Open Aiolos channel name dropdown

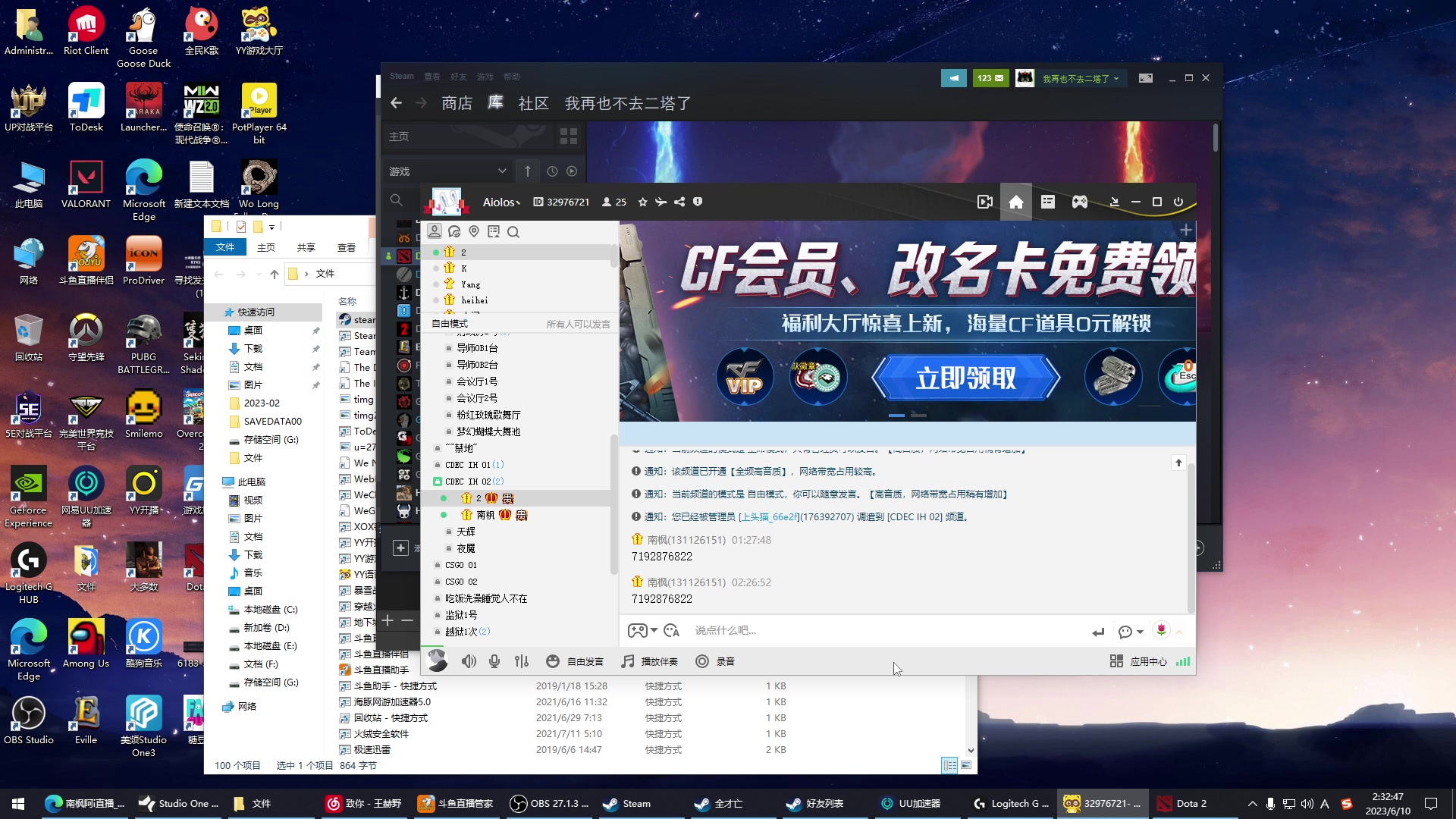point(501,202)
